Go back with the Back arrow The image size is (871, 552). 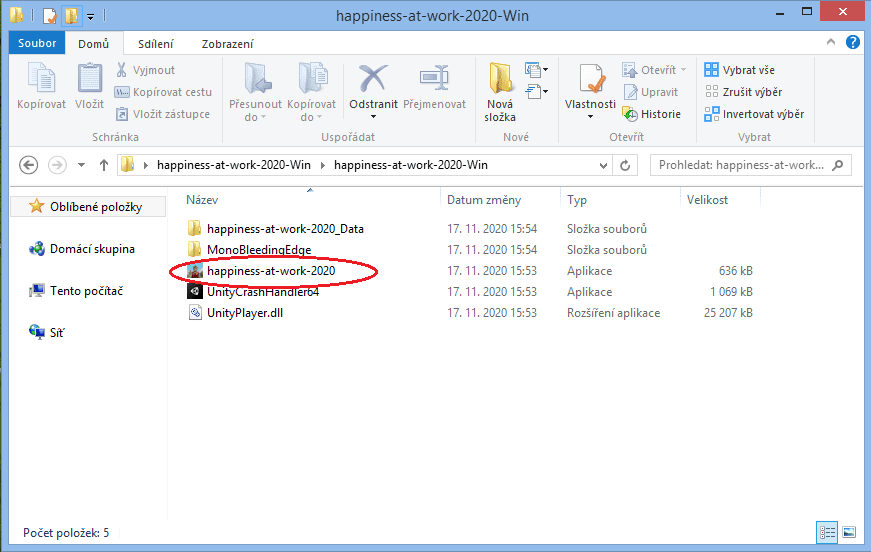point(28,165)
